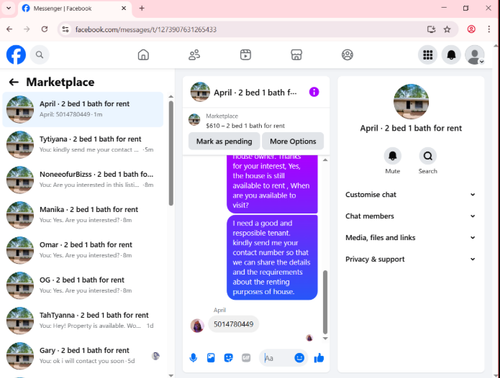
Task: Search in conversation magnifier icon
Action: pos(428,156)
